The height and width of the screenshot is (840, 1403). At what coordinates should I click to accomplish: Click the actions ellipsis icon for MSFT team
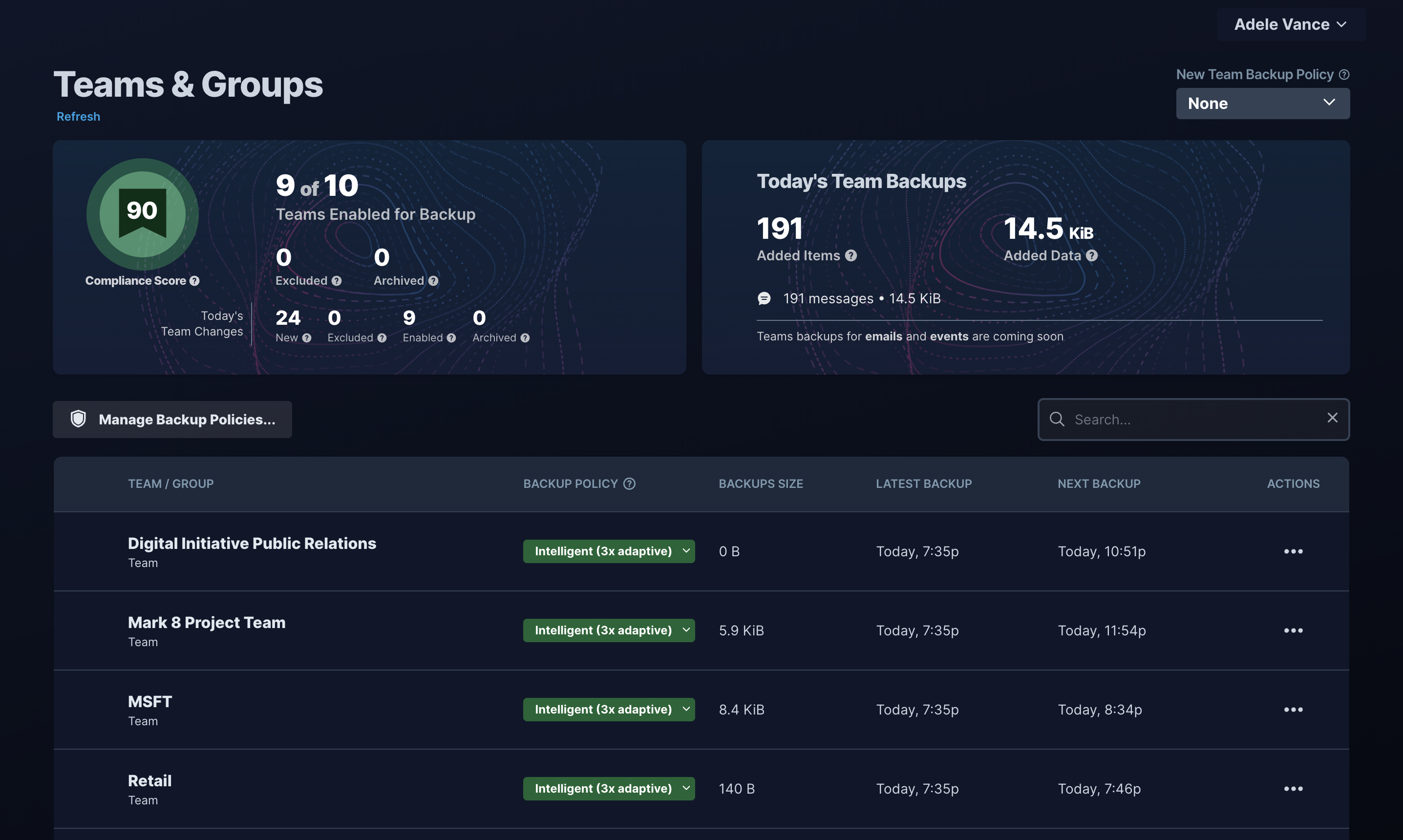click(x=1293, y=709)
